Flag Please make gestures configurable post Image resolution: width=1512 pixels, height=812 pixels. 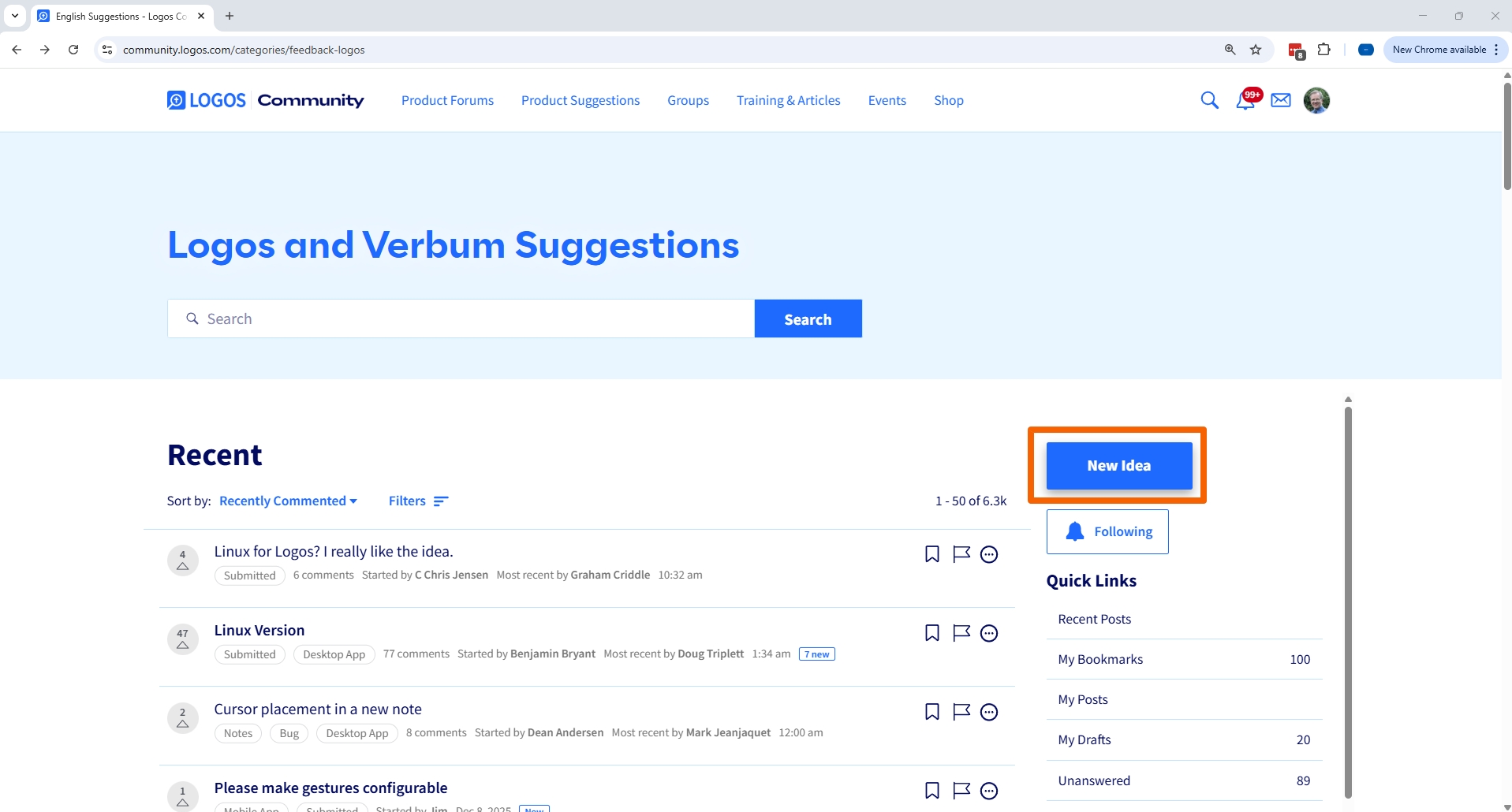(x=961, y=791)
